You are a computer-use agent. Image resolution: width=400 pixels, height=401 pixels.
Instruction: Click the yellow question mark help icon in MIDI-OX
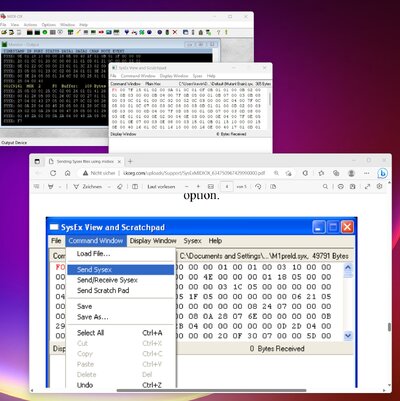point(218,32)
